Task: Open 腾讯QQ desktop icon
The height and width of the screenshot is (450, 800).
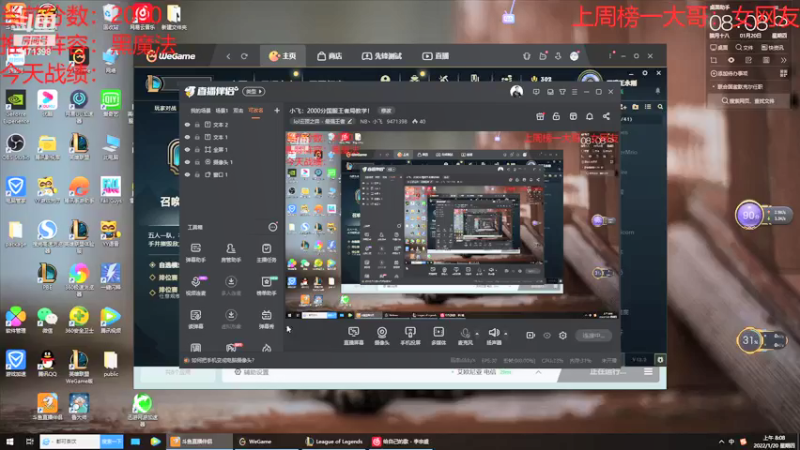Action: coord(47,364)
